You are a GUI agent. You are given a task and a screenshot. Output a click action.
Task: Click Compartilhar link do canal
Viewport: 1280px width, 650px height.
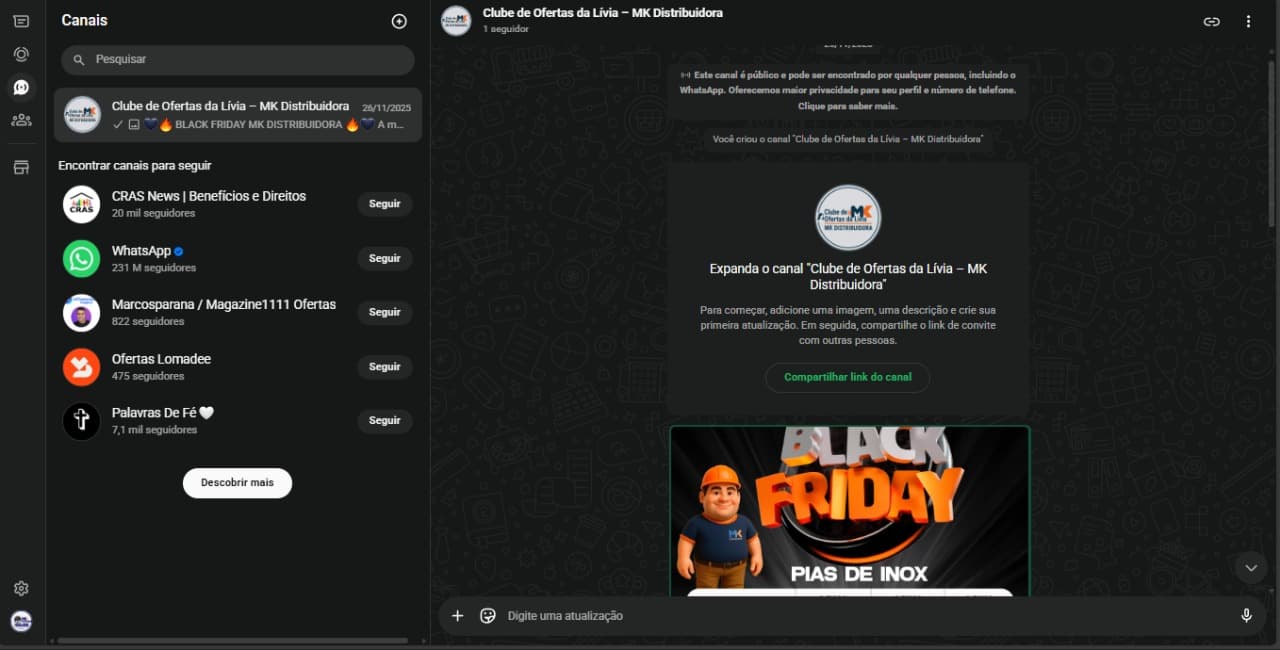[x=847, y=377]
